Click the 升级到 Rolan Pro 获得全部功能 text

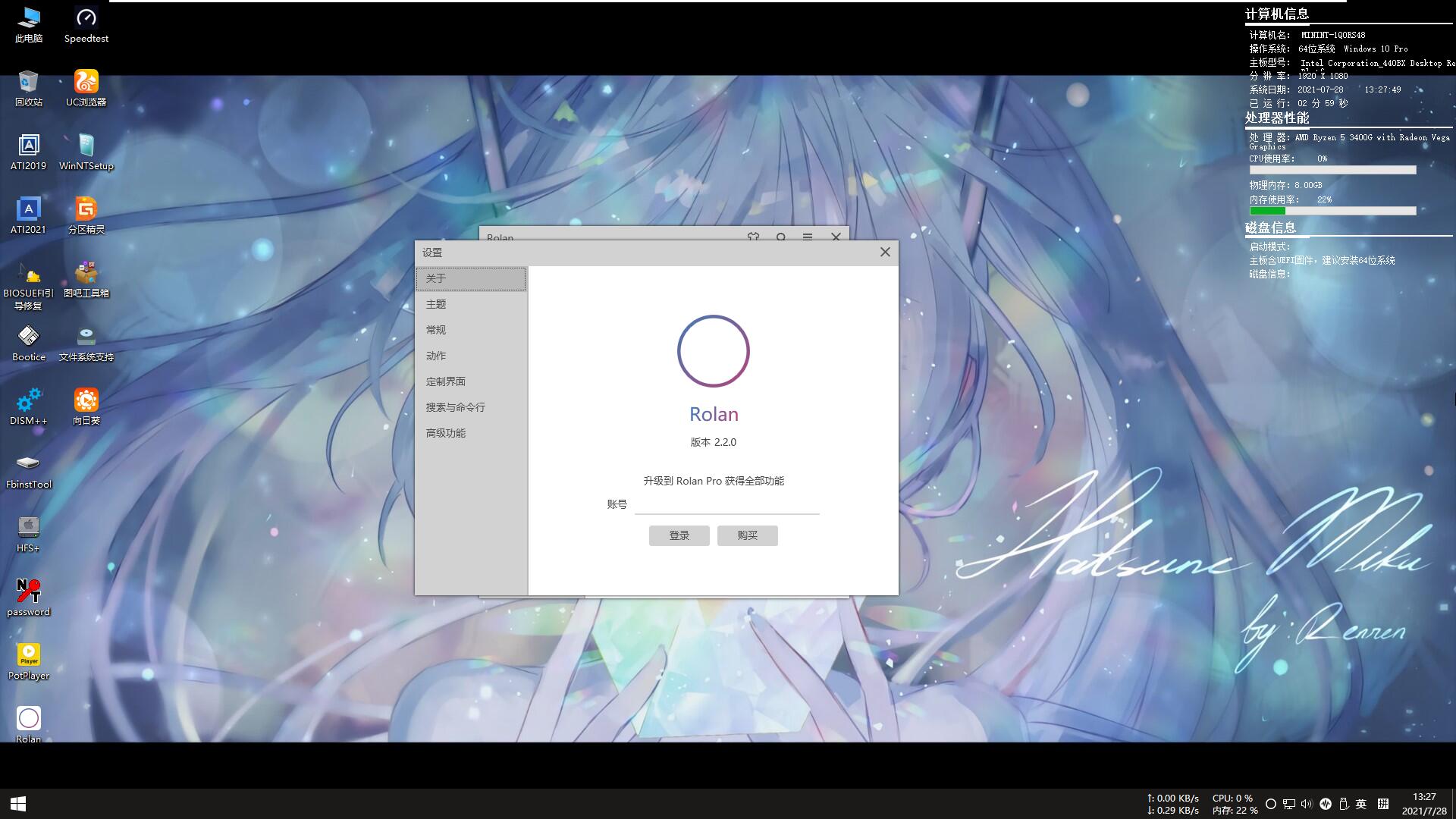pos(714,481)
